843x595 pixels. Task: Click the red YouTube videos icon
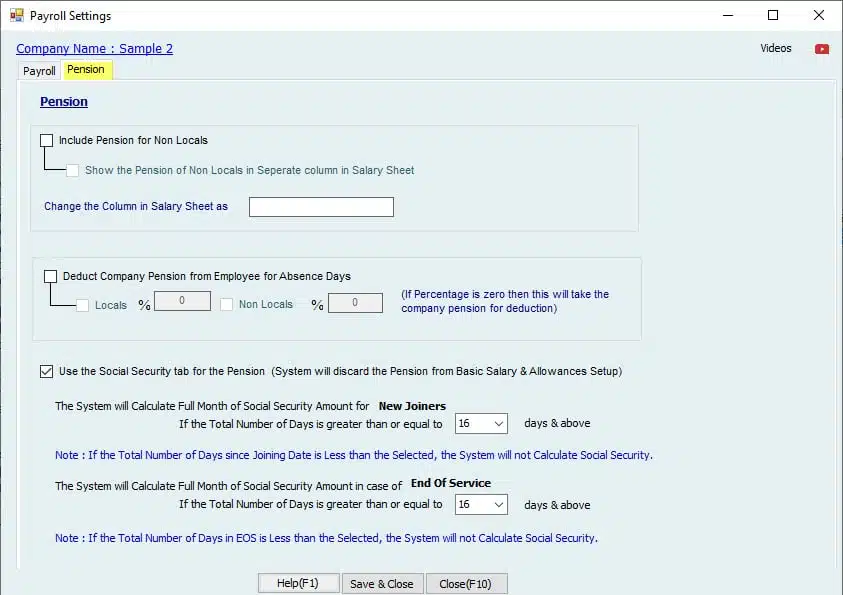click(x=821, y=49)
